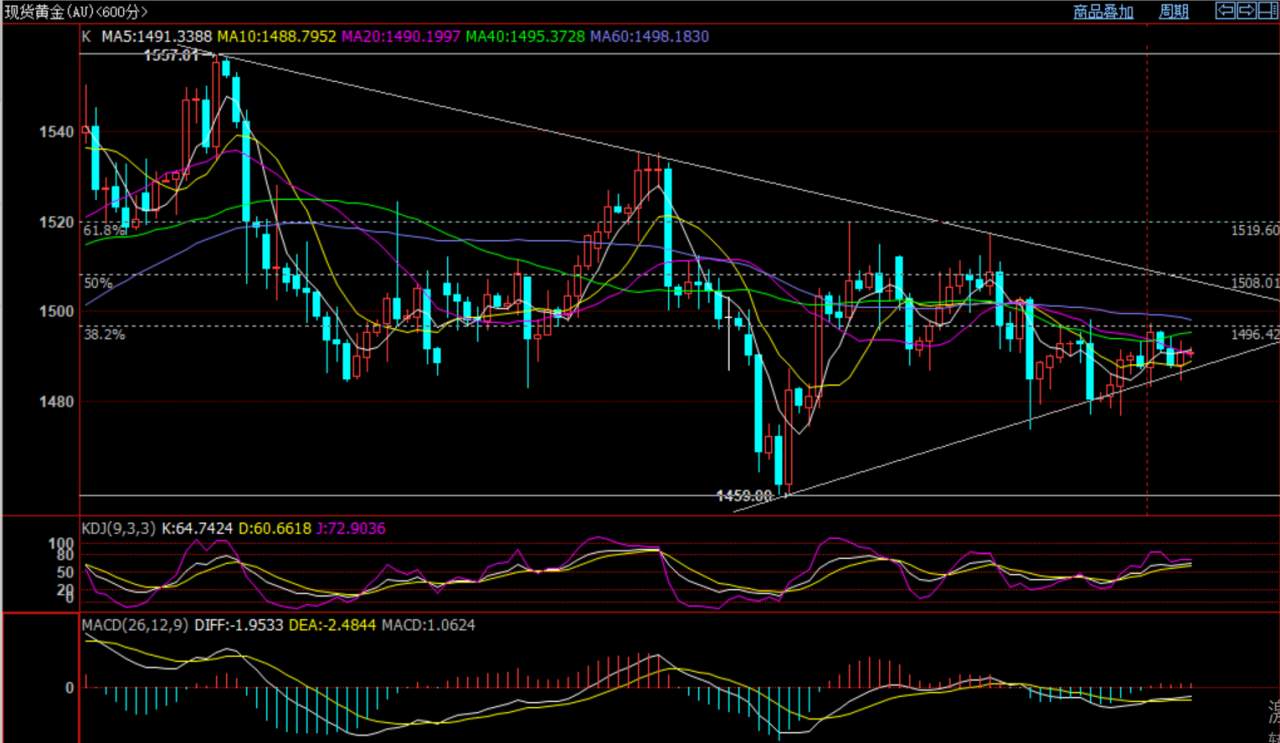Click the 1508.01 price level value
Image resolution: width=1280 pixels, height=743 pixels.
pos(1255,283)
